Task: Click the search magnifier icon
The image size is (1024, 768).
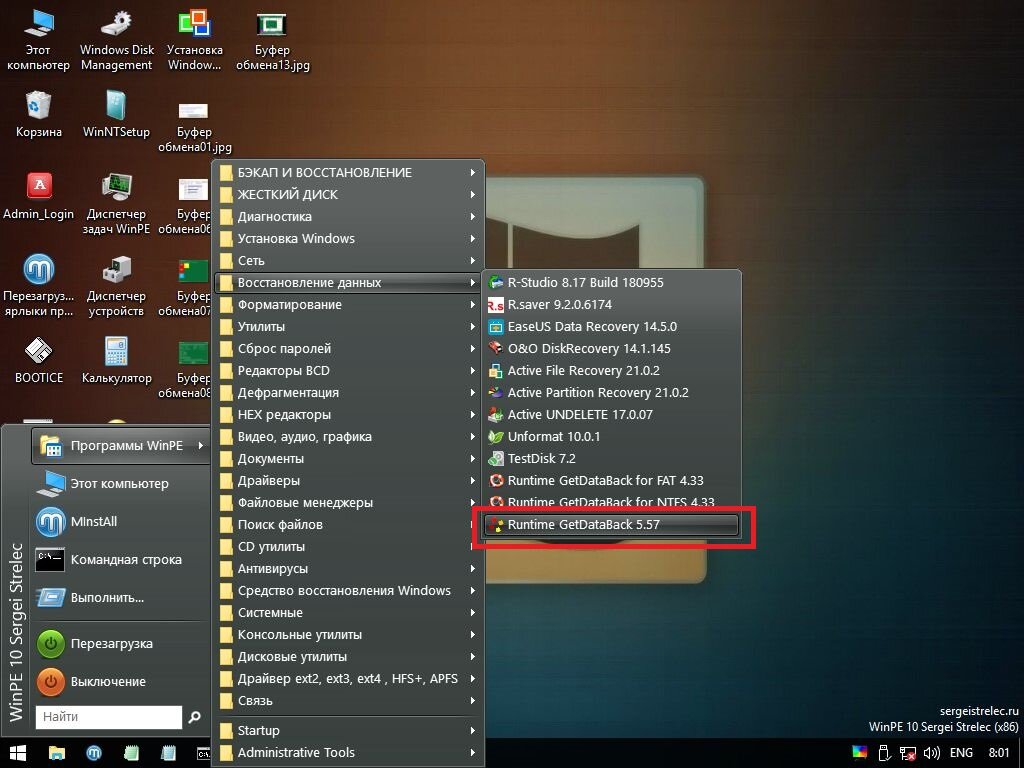Action: [x=195, y=717]
